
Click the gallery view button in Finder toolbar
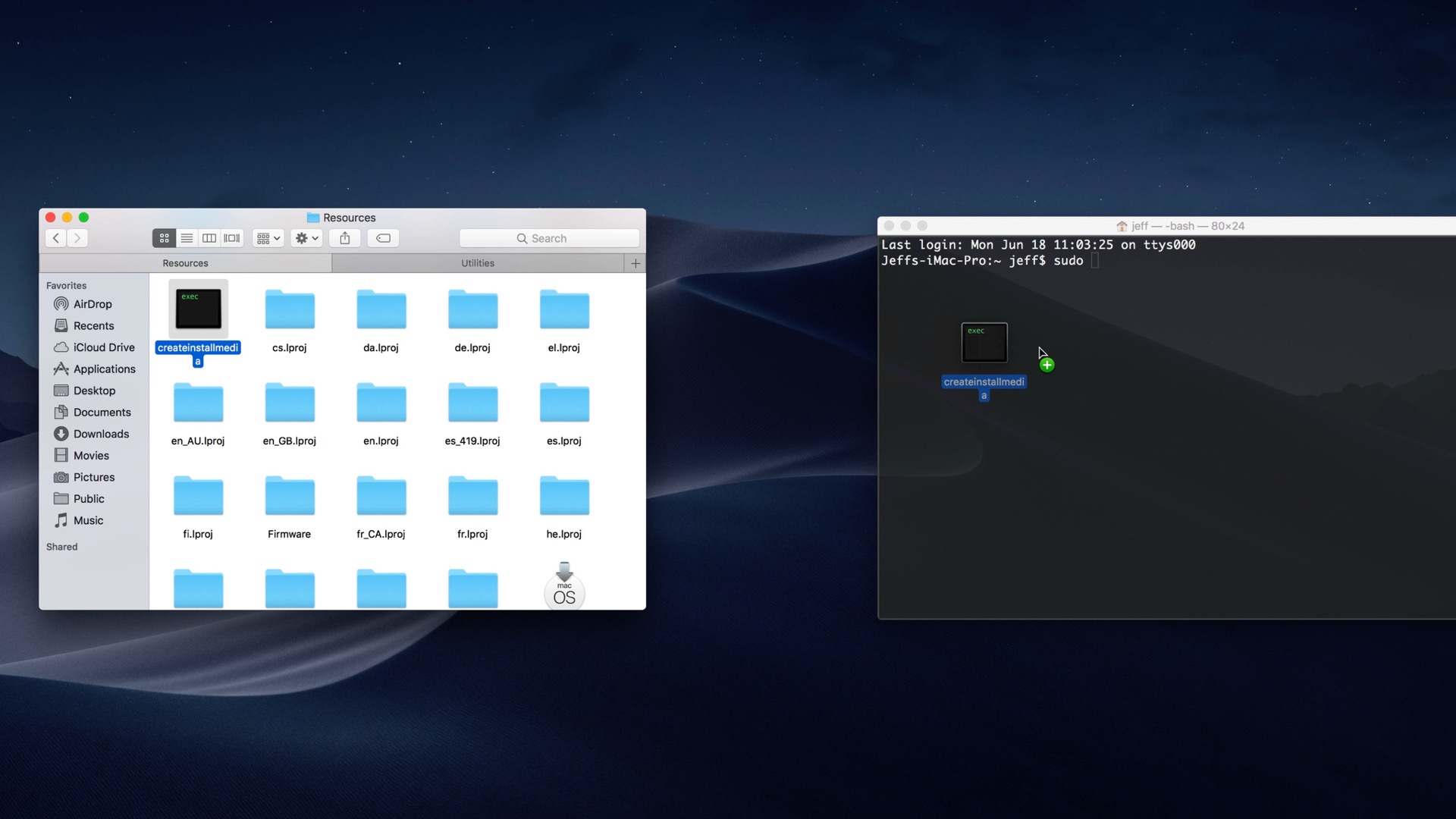point(232,238)
